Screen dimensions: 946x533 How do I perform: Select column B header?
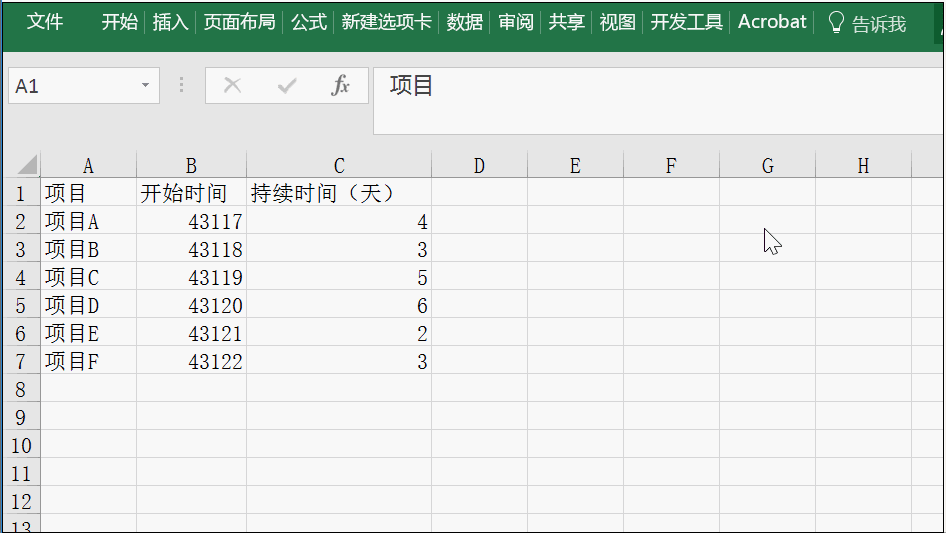[191, 165]
